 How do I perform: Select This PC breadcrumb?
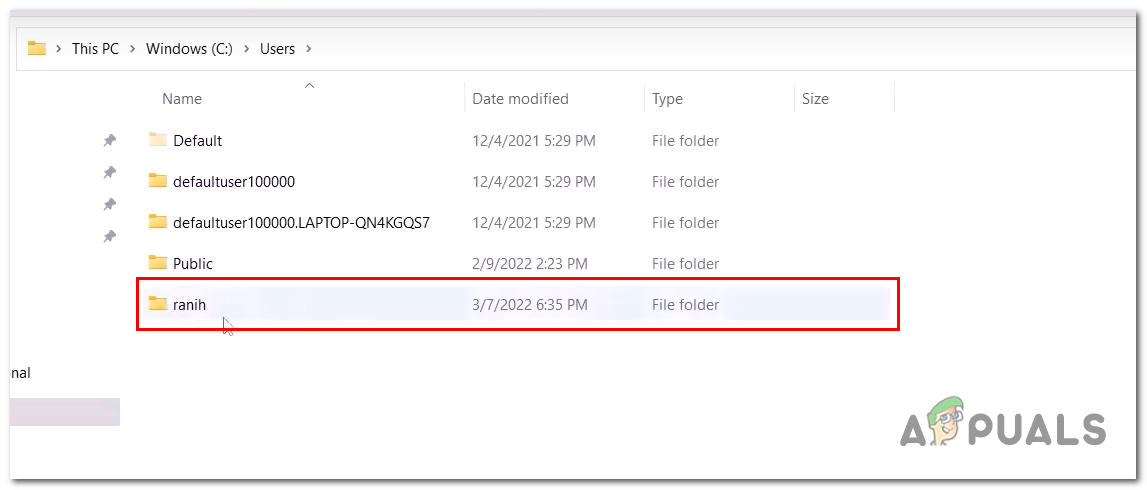[x=95, y=49]
